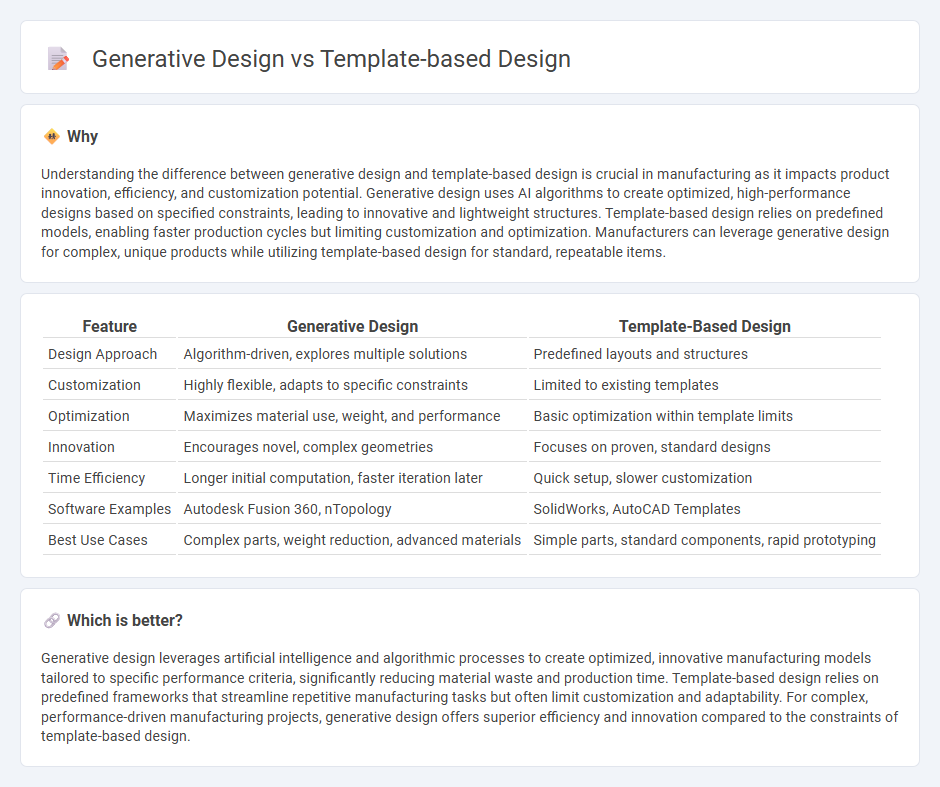Select the SolidWorks, AutoCAD Templates cell
Viewport: 940px width, 787px height.
tap(638, 509)
